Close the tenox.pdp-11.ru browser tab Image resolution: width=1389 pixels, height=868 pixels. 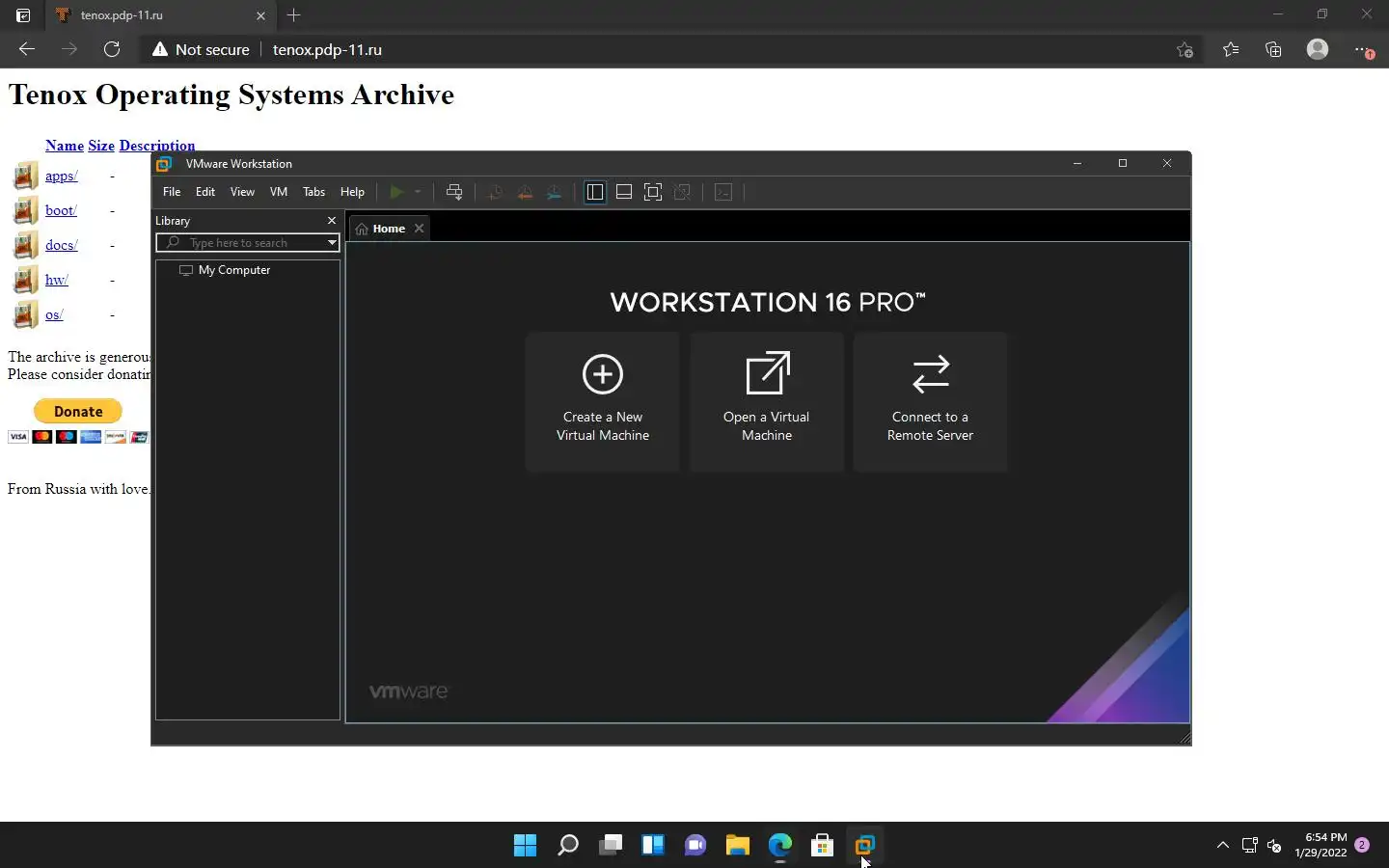(260, 15)
